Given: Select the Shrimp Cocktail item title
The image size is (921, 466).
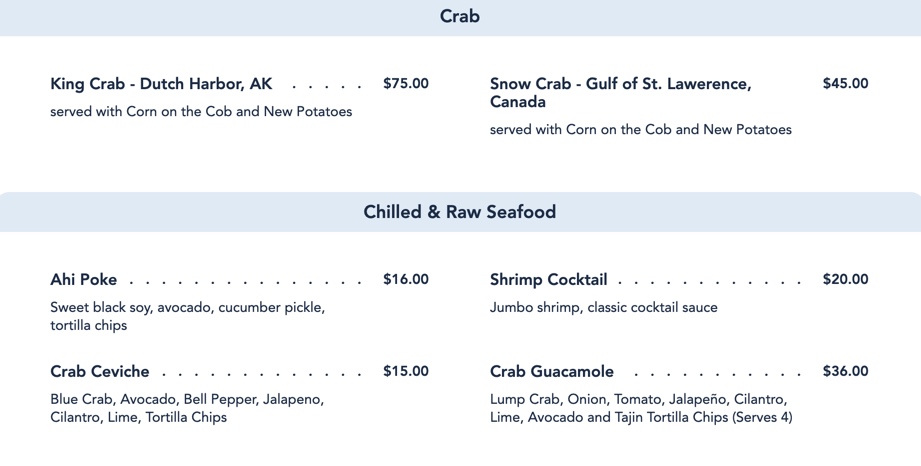Looking at the screenshot, I should 548,280.
